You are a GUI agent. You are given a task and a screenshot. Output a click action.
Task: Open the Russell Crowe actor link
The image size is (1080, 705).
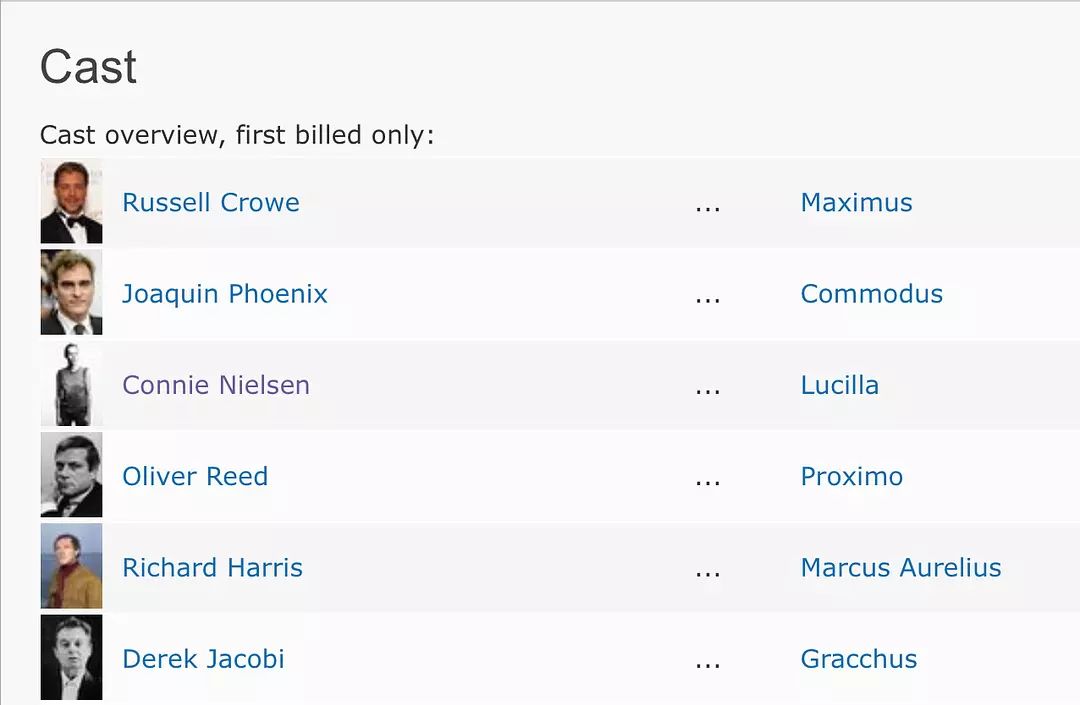click(x=211, y=202)
